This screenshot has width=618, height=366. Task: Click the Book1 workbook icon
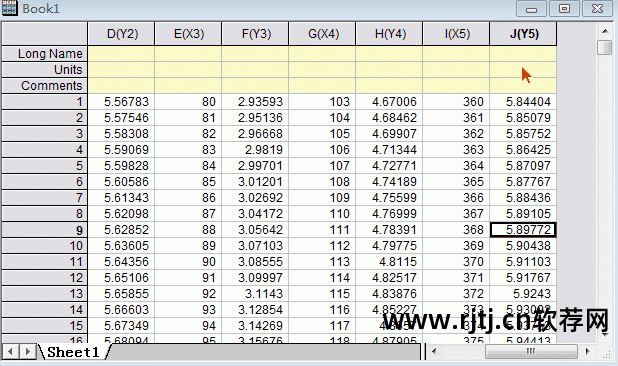(9, 7)
